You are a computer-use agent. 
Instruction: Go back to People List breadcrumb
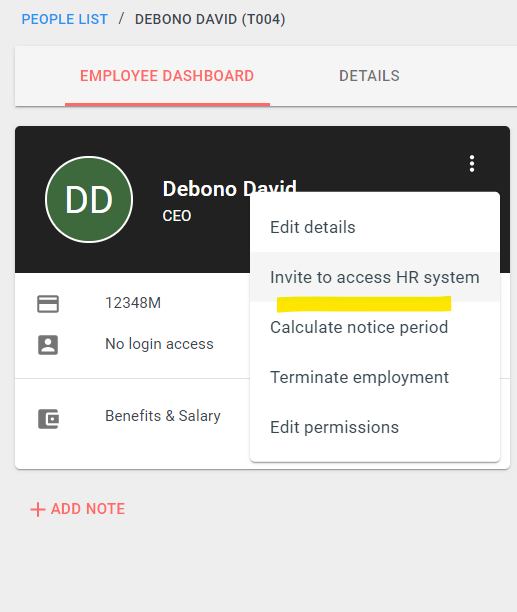(x=64, y=19)
